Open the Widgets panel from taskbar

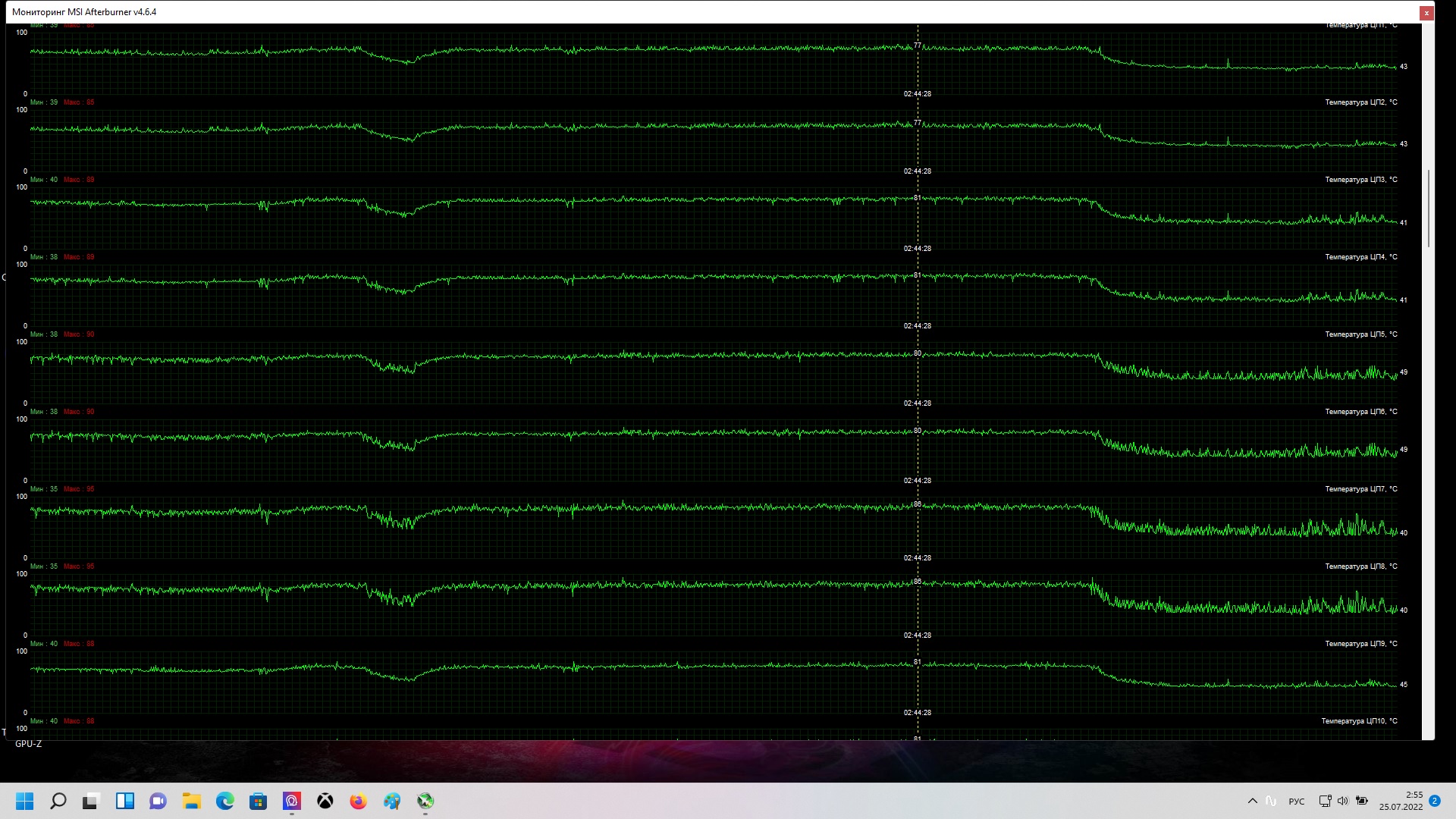pyautogui.click(x=124, y=801)
